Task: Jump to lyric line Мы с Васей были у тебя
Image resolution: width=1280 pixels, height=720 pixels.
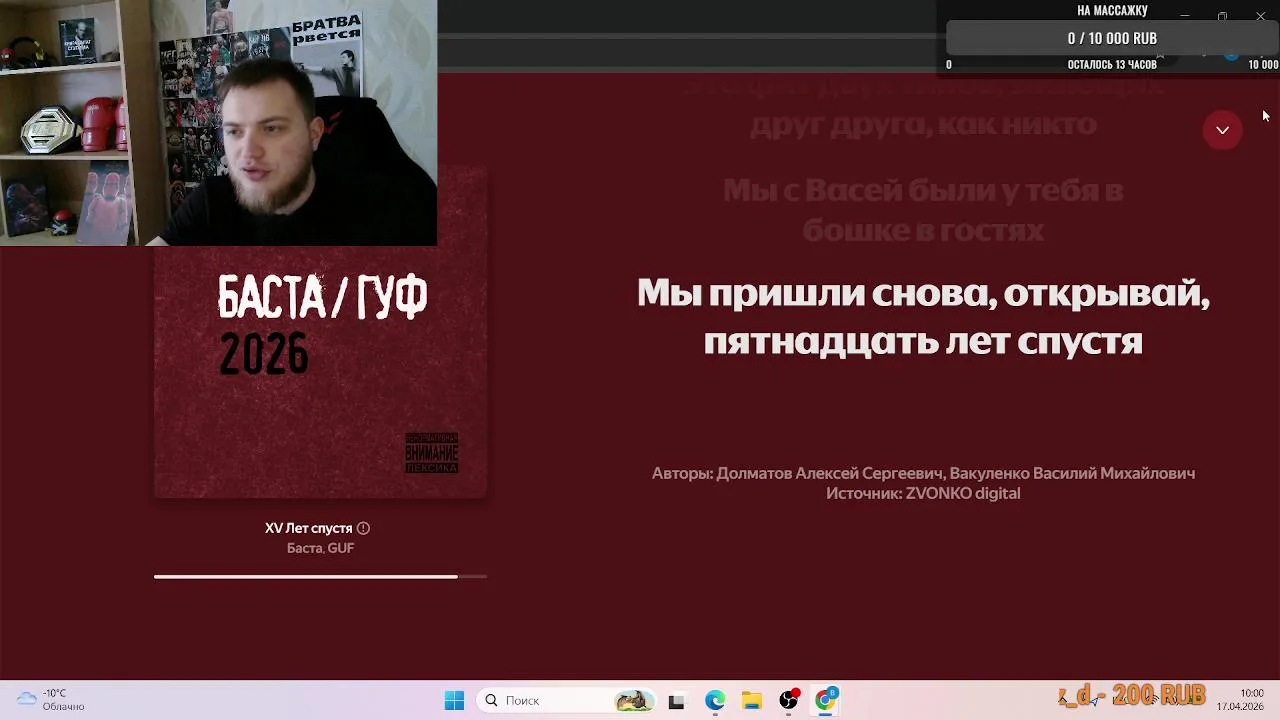Action: pyautogui.click(x=923, y=210)
